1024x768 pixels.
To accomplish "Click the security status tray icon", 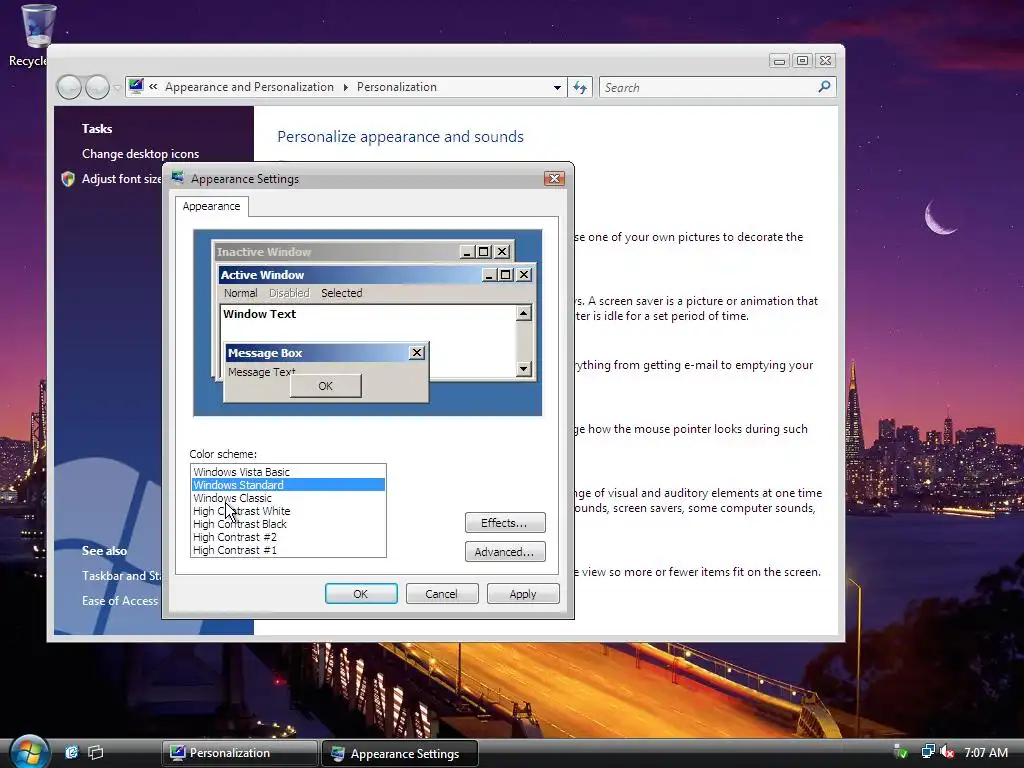I will 901,752.
